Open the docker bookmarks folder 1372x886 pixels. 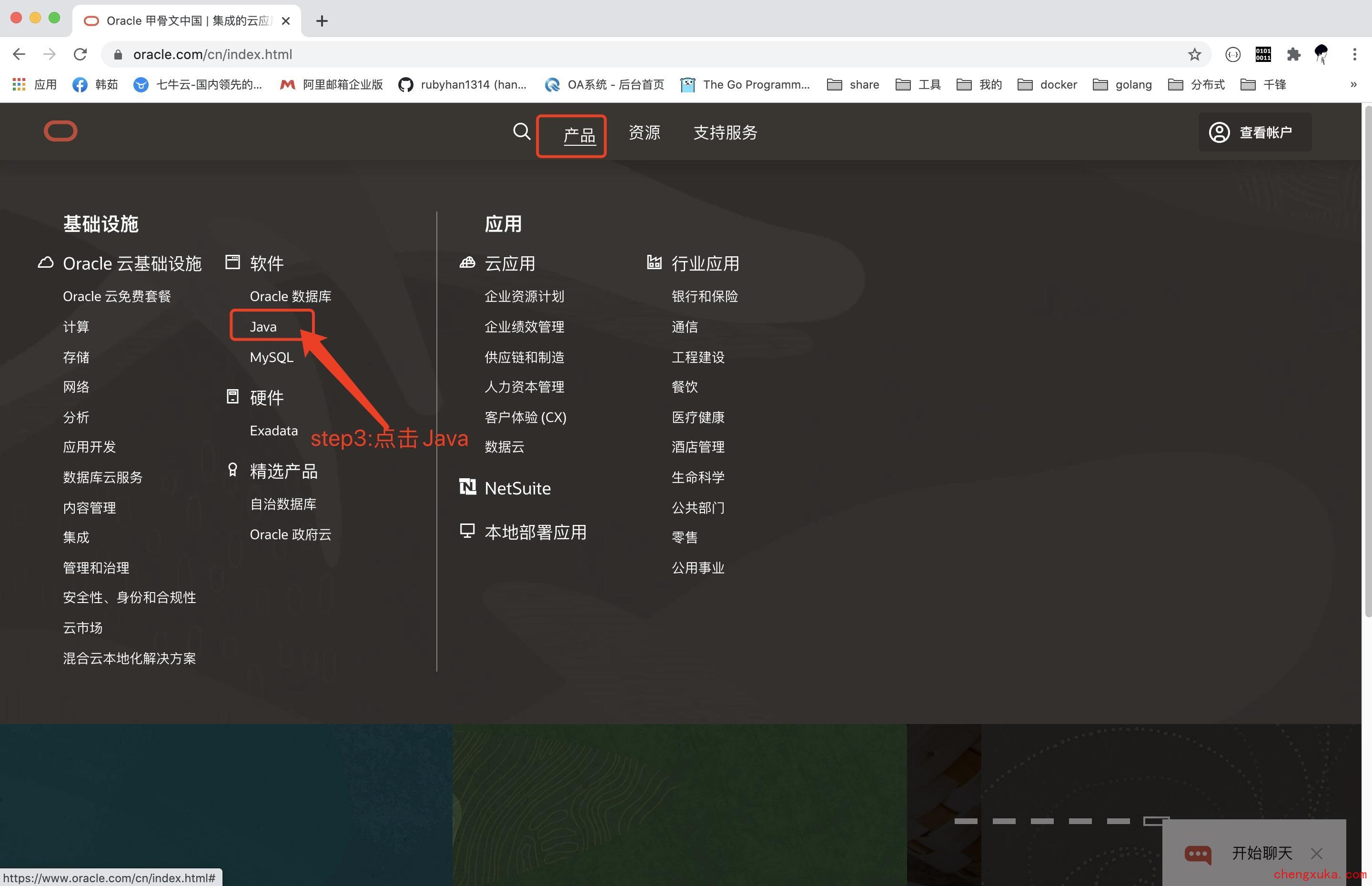pyautogui.click(x=1047, y=85)
